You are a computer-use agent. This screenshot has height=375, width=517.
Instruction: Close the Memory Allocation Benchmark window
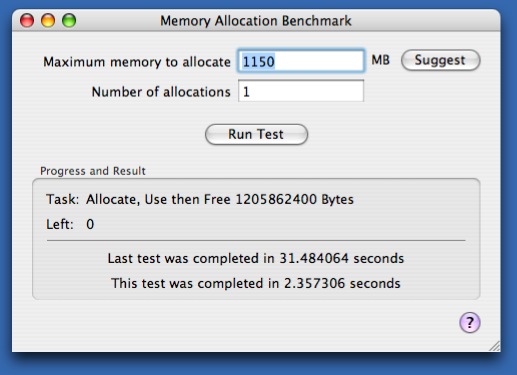tap(27, 20)
